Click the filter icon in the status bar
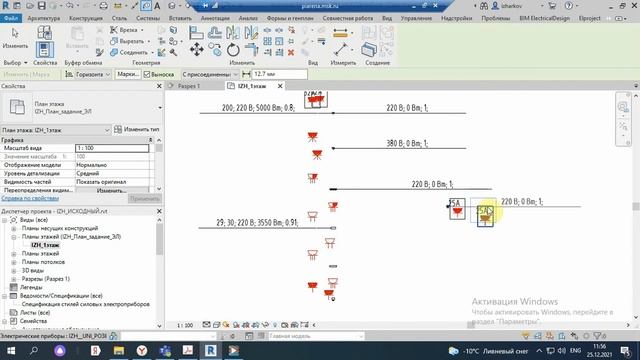The image size is (640, 360). pos(597,336)
